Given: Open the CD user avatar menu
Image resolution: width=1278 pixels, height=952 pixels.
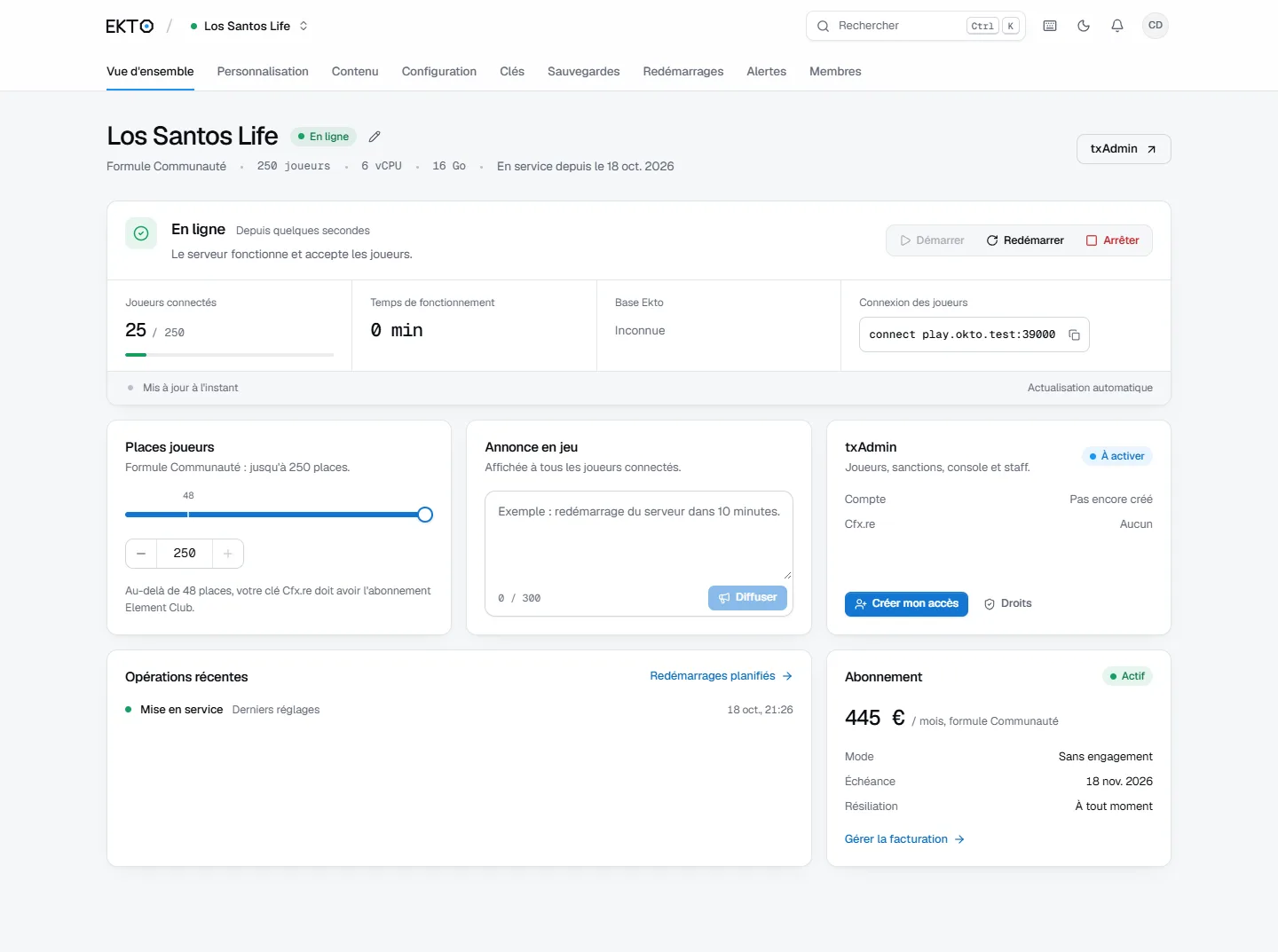Looking at the screenshot, I should (1156, 26).
